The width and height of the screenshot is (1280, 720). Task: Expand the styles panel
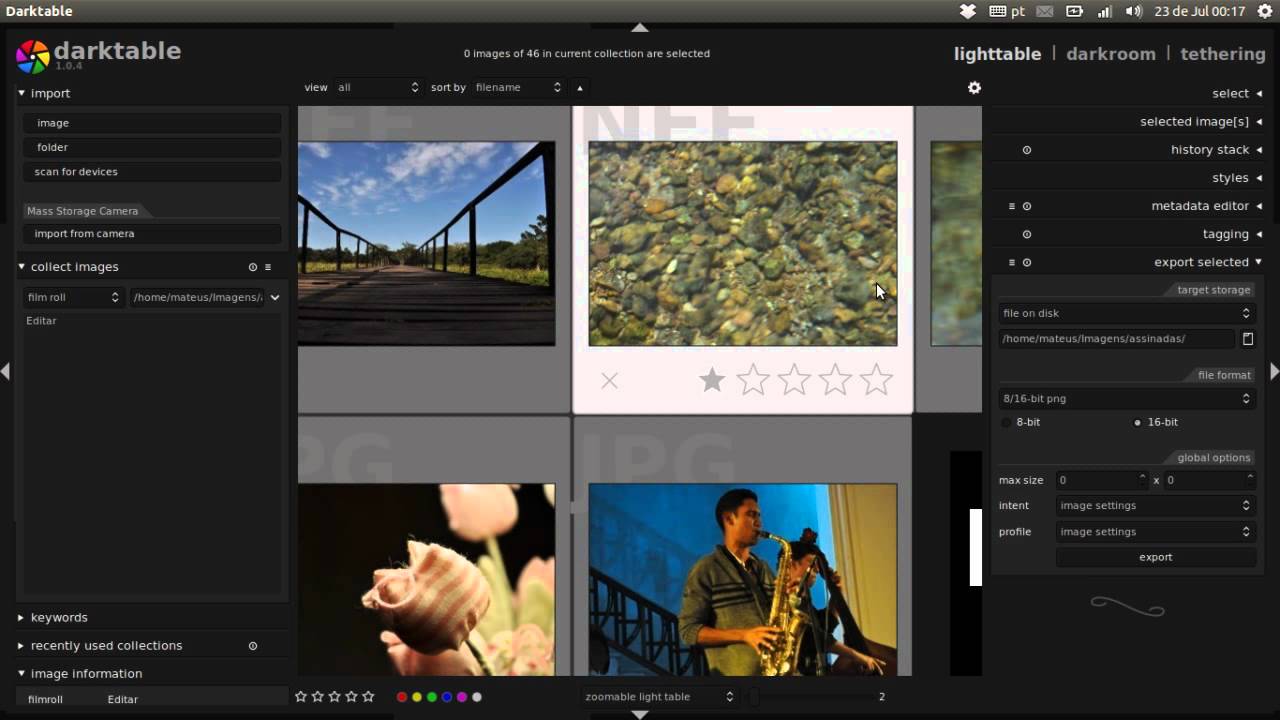[1237, 178]
